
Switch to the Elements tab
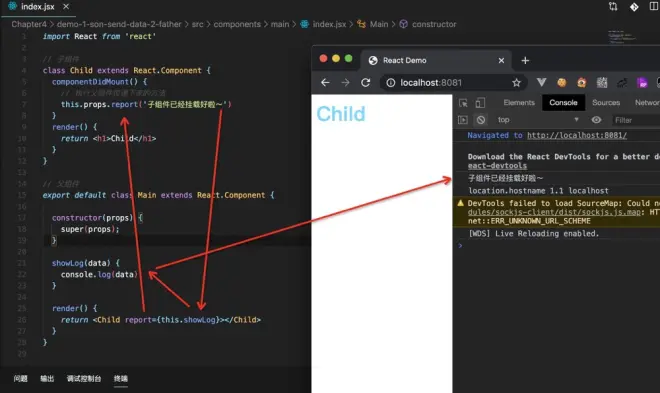pos(519,103)
